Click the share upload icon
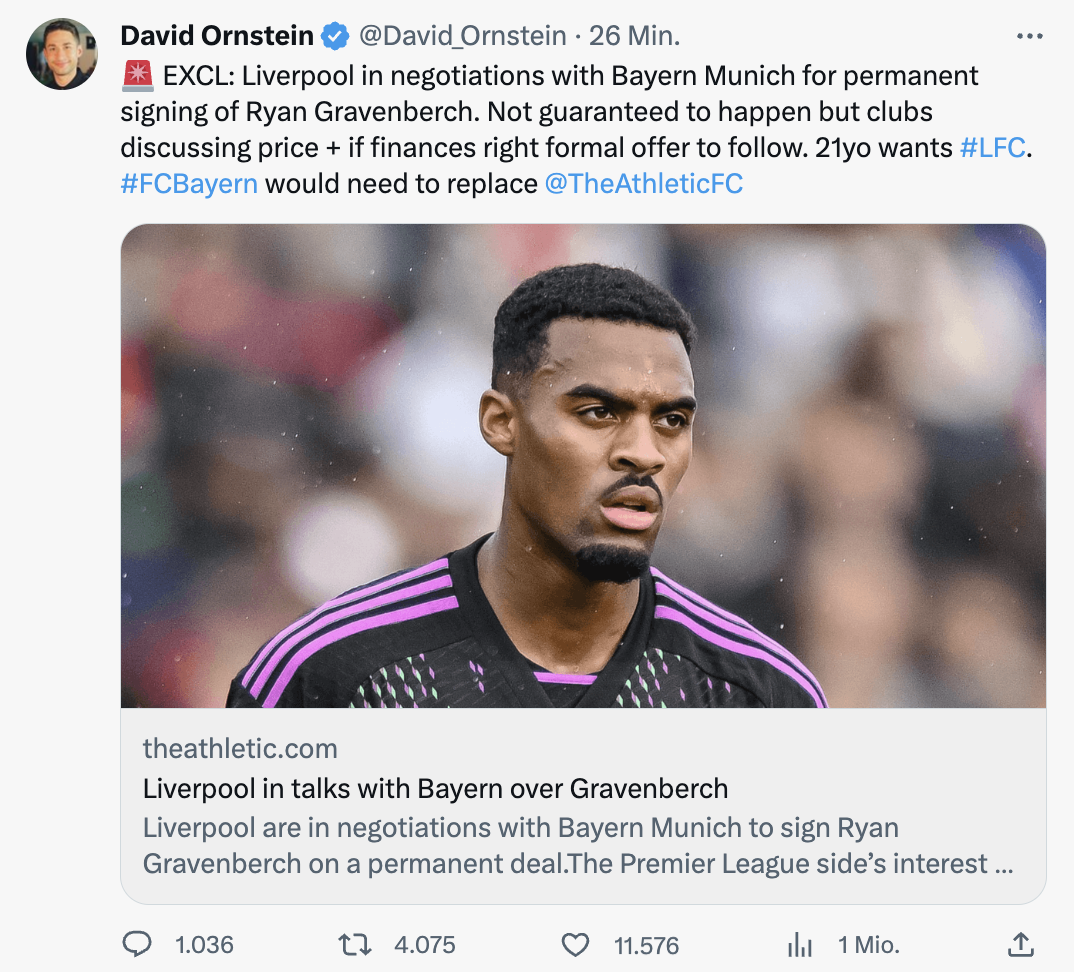Viewport: 1074px width, 972px height. 1019,944
